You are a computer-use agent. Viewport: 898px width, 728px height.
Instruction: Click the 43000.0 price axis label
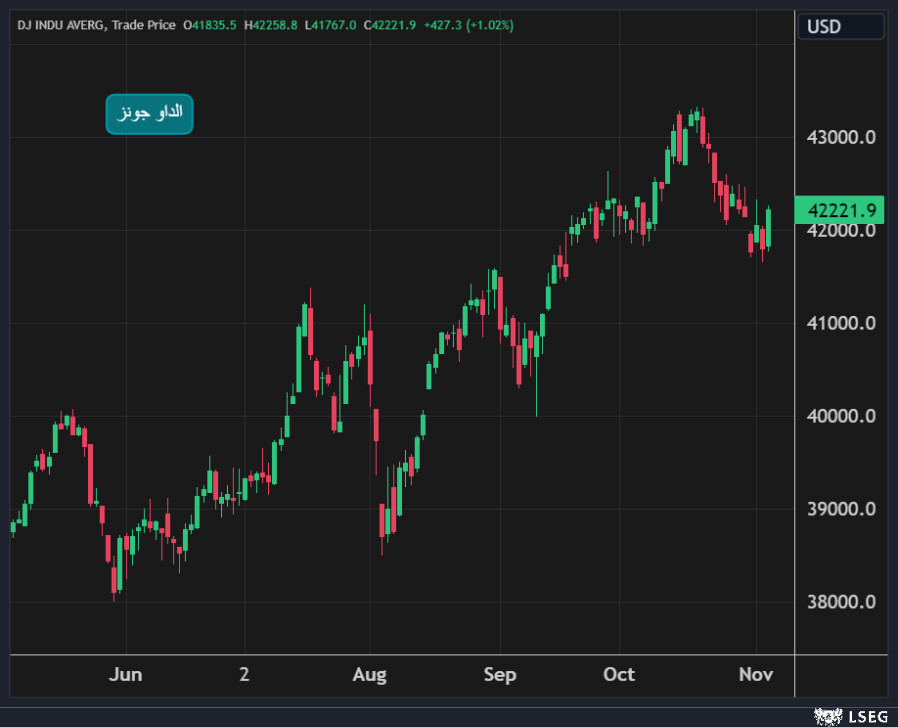point(840,137)
